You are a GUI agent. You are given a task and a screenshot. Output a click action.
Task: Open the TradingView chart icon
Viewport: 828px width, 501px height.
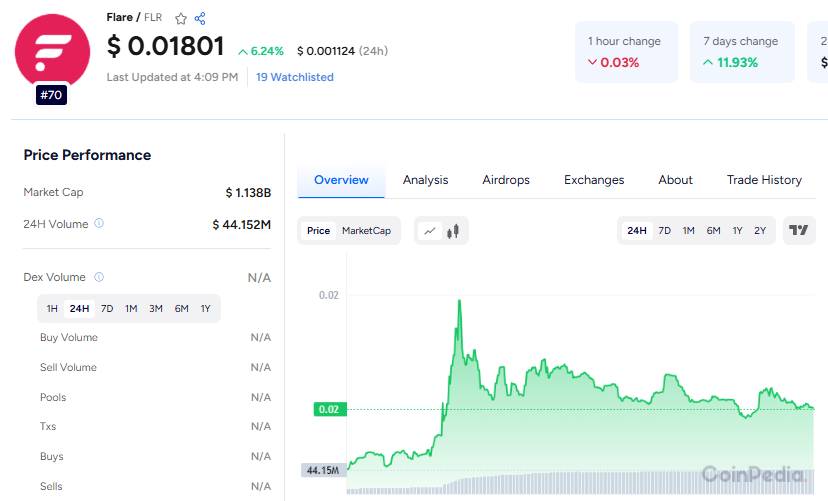point(799,230)
